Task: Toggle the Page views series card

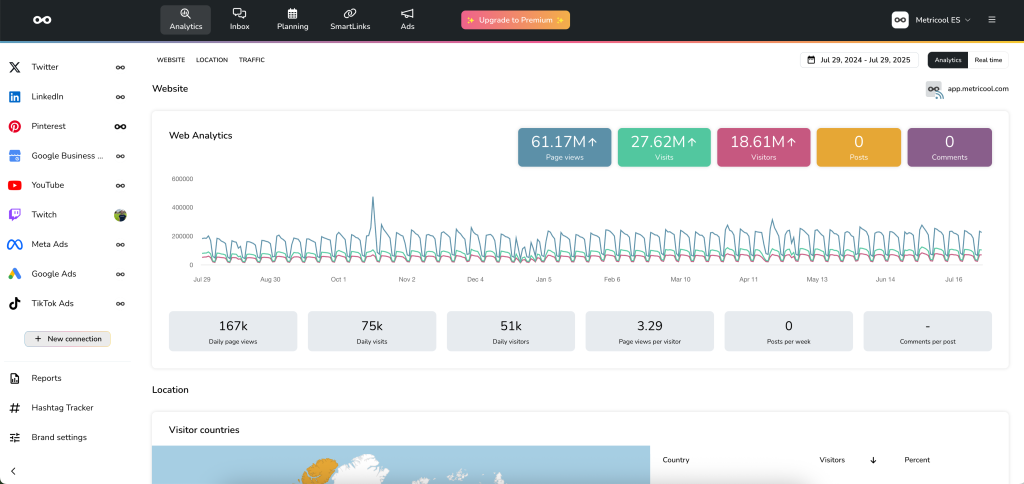Action: tap(564, 147)
